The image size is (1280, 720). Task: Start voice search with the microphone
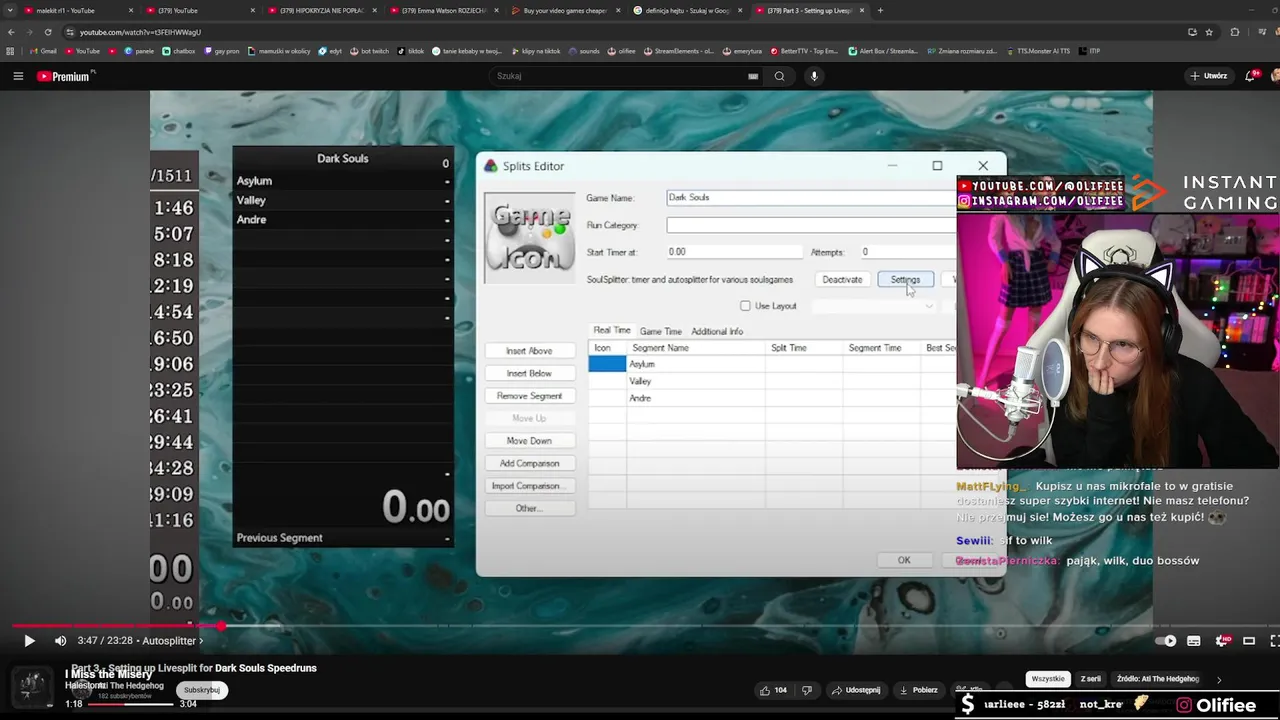coord(814,76)
